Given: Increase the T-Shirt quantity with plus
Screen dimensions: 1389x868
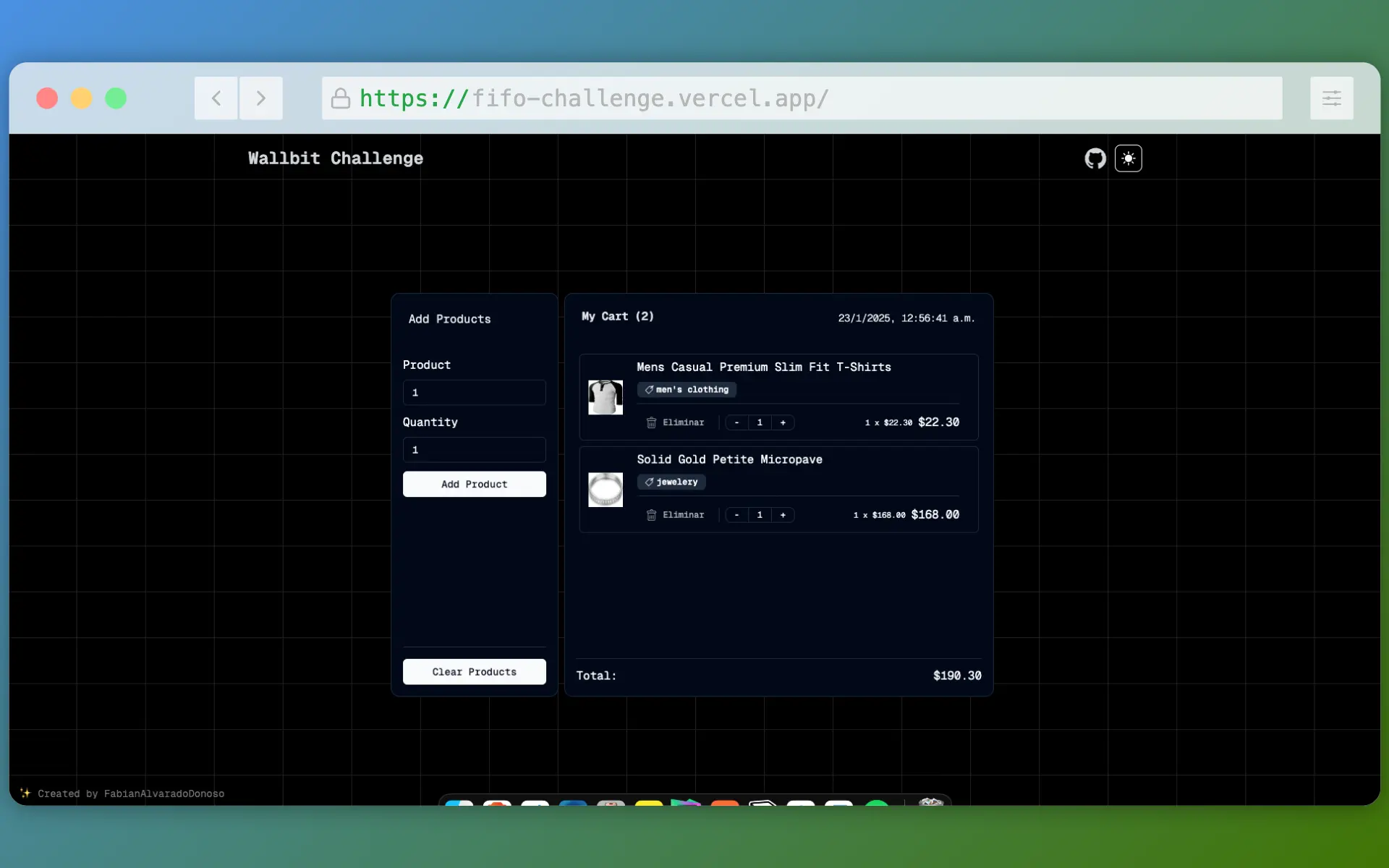Looking at the screenshot, I should click(x=784, y=422).
